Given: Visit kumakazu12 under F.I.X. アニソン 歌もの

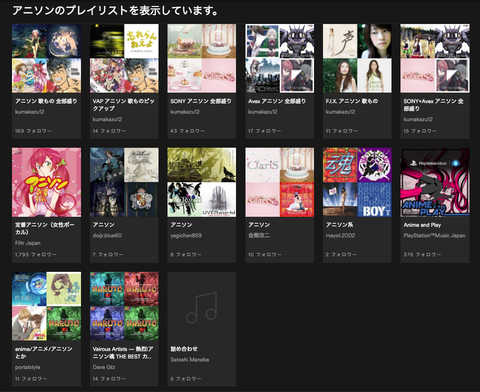Looking at the screenshot, I should point(340,112).
